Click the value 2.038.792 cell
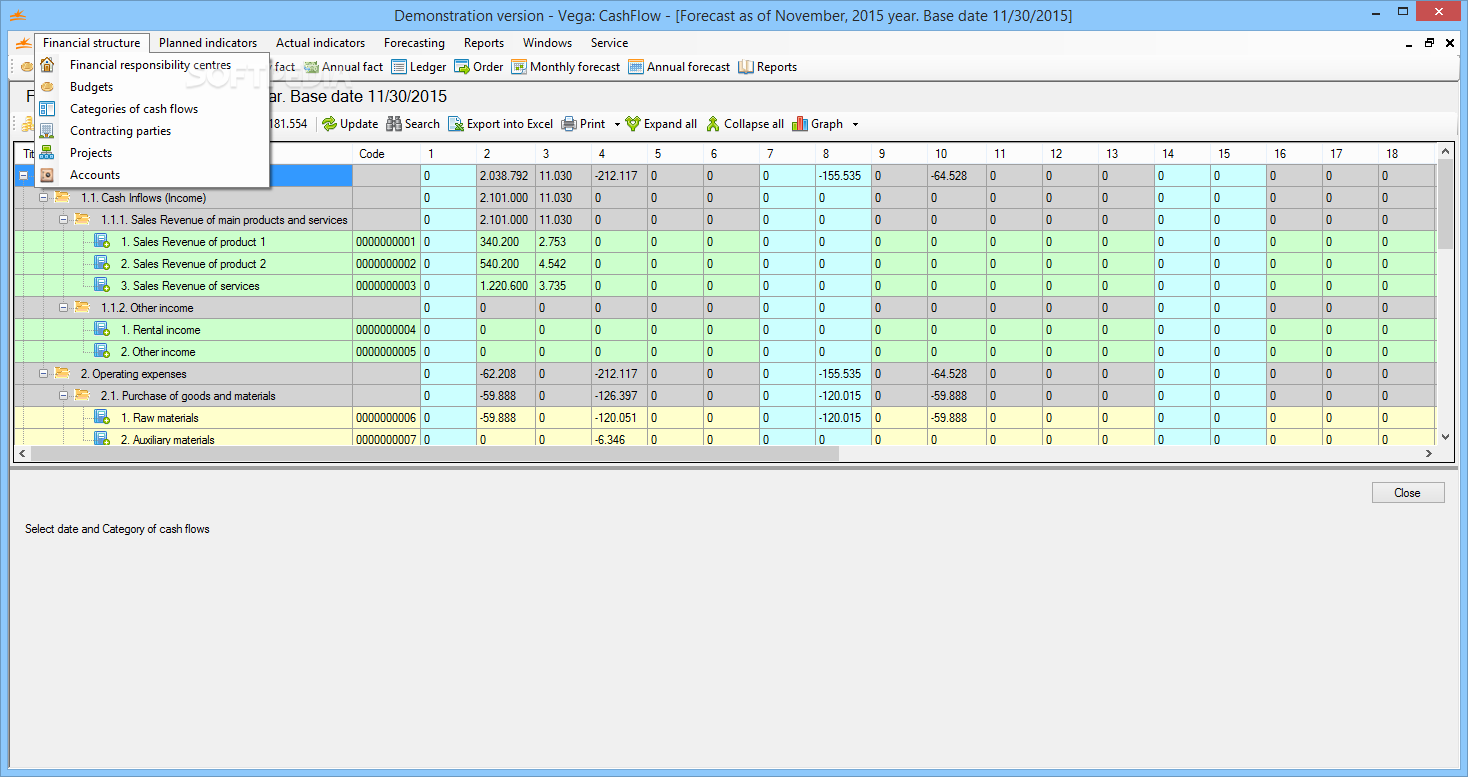Viewport: 1468px width, 777px height. pos(505,176)
